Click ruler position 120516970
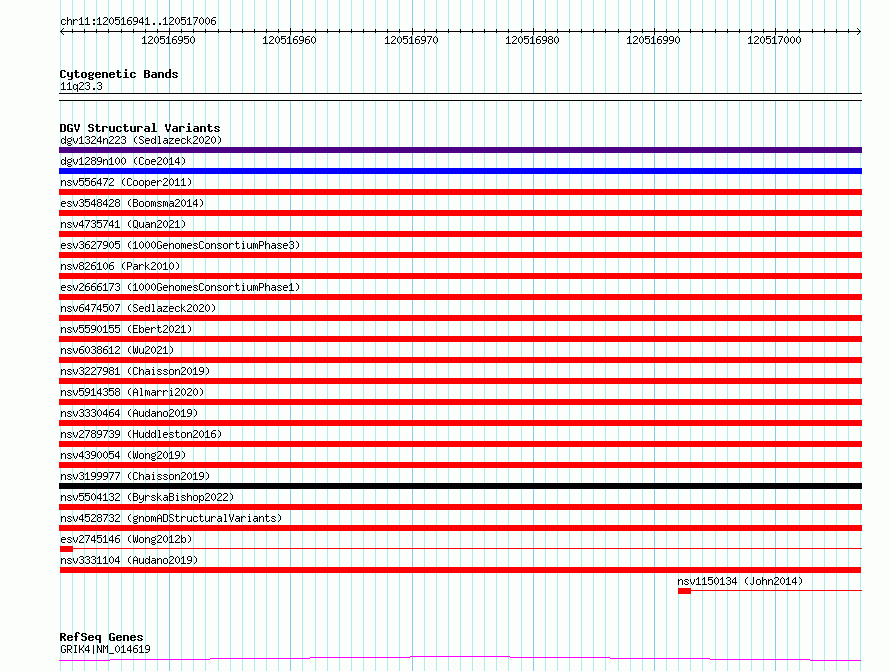This screenshot has width=890, height=671. (411, 40)
